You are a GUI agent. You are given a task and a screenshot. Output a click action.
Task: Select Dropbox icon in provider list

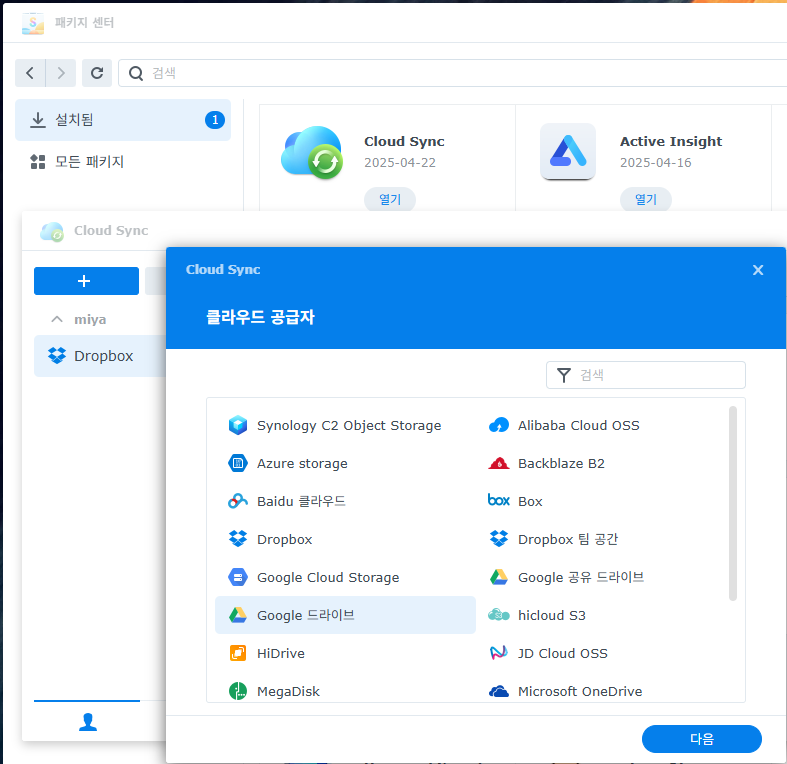(x=238, y=539)
